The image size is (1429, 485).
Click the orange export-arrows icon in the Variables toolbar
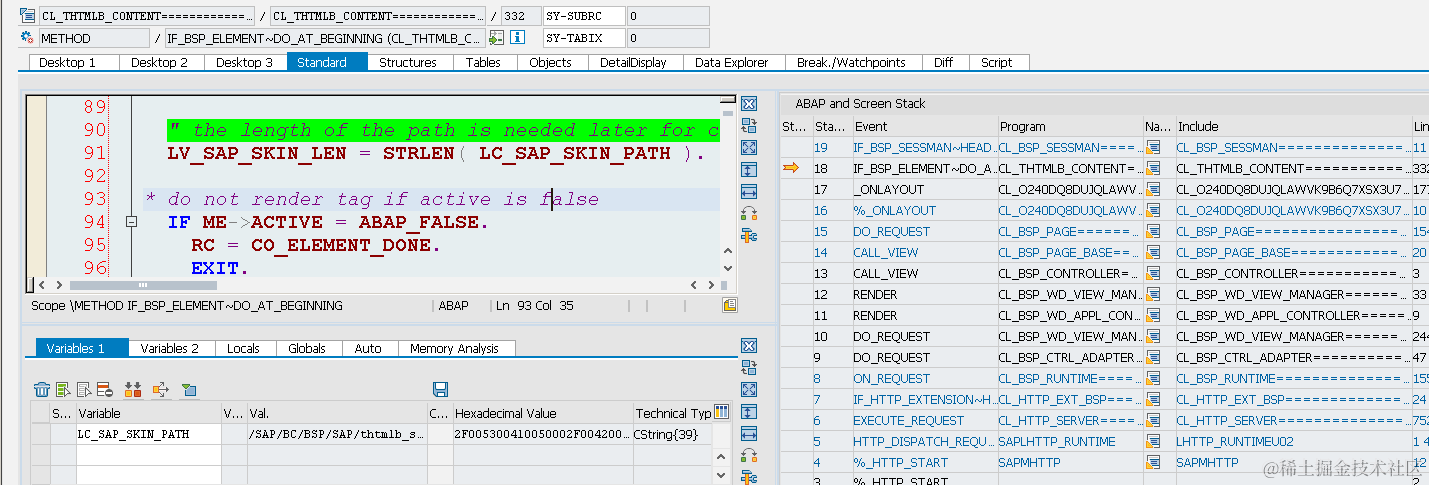[x=160, y=389]
